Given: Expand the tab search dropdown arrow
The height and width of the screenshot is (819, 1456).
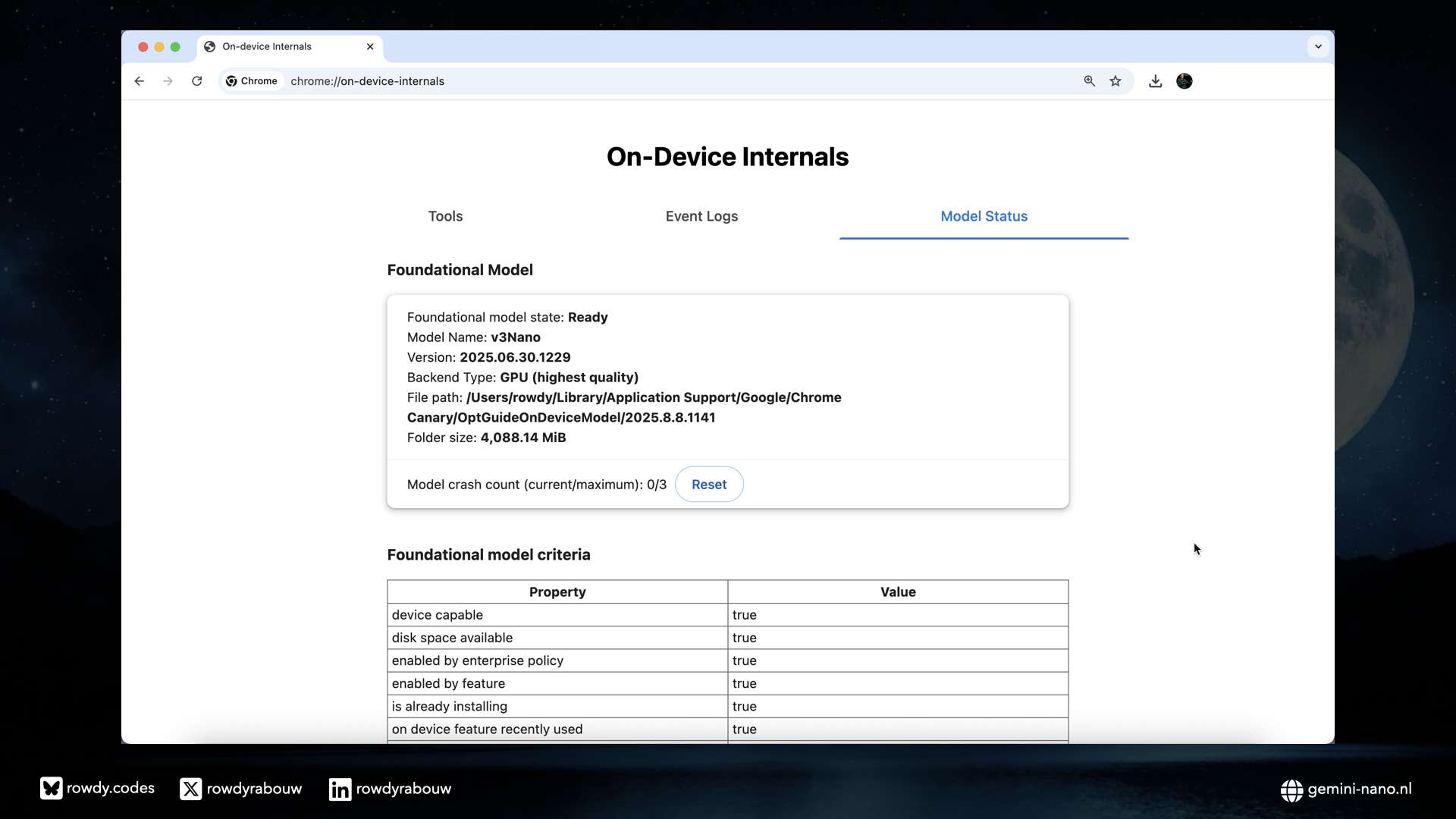Looking at the screenshot, I should (1318, 47).
